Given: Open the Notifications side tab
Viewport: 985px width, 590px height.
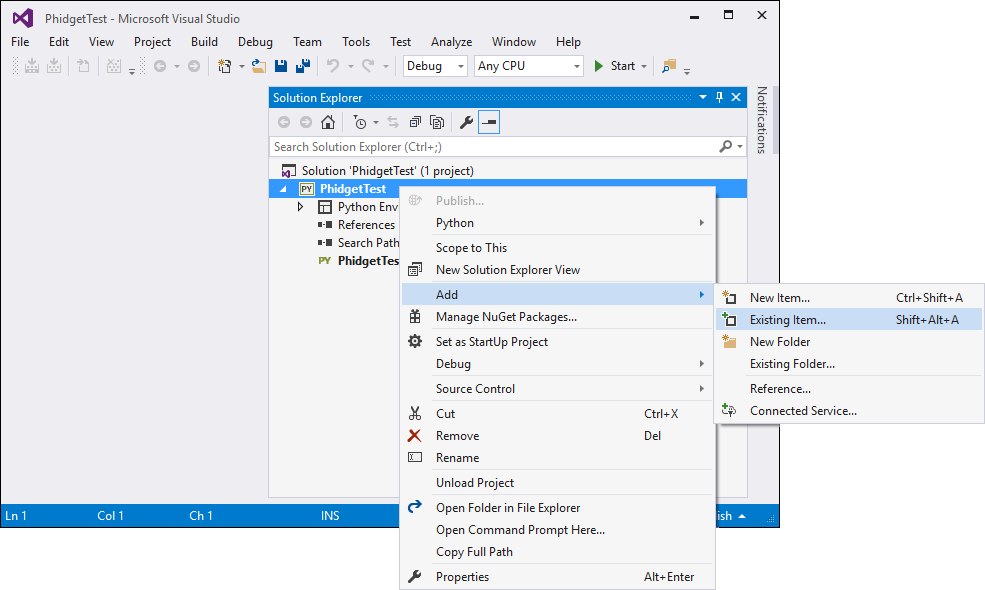Looking at the screenshot, I should [761, 120].
